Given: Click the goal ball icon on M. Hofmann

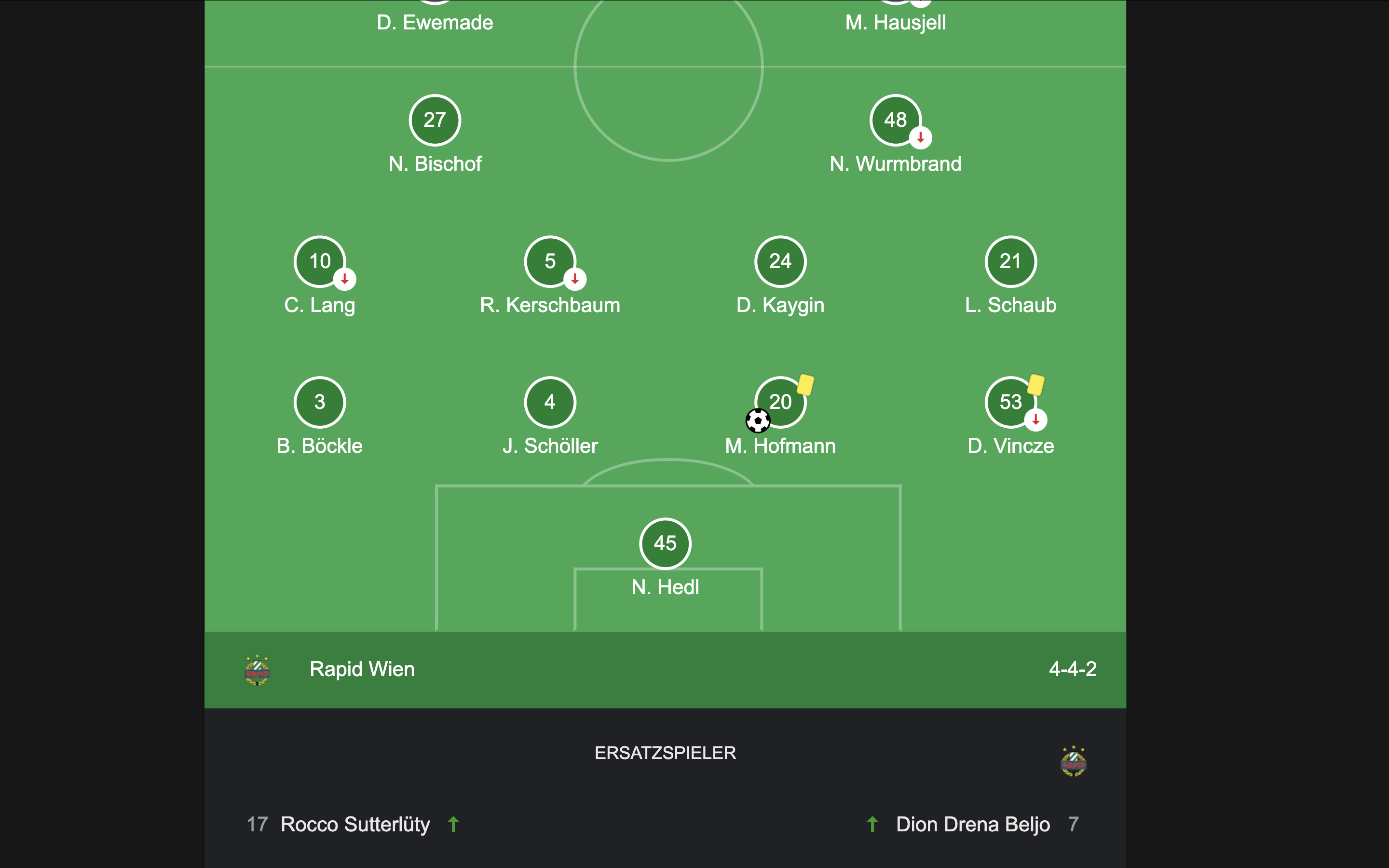Looking at the screenshot, I should (x=758, y=421).
